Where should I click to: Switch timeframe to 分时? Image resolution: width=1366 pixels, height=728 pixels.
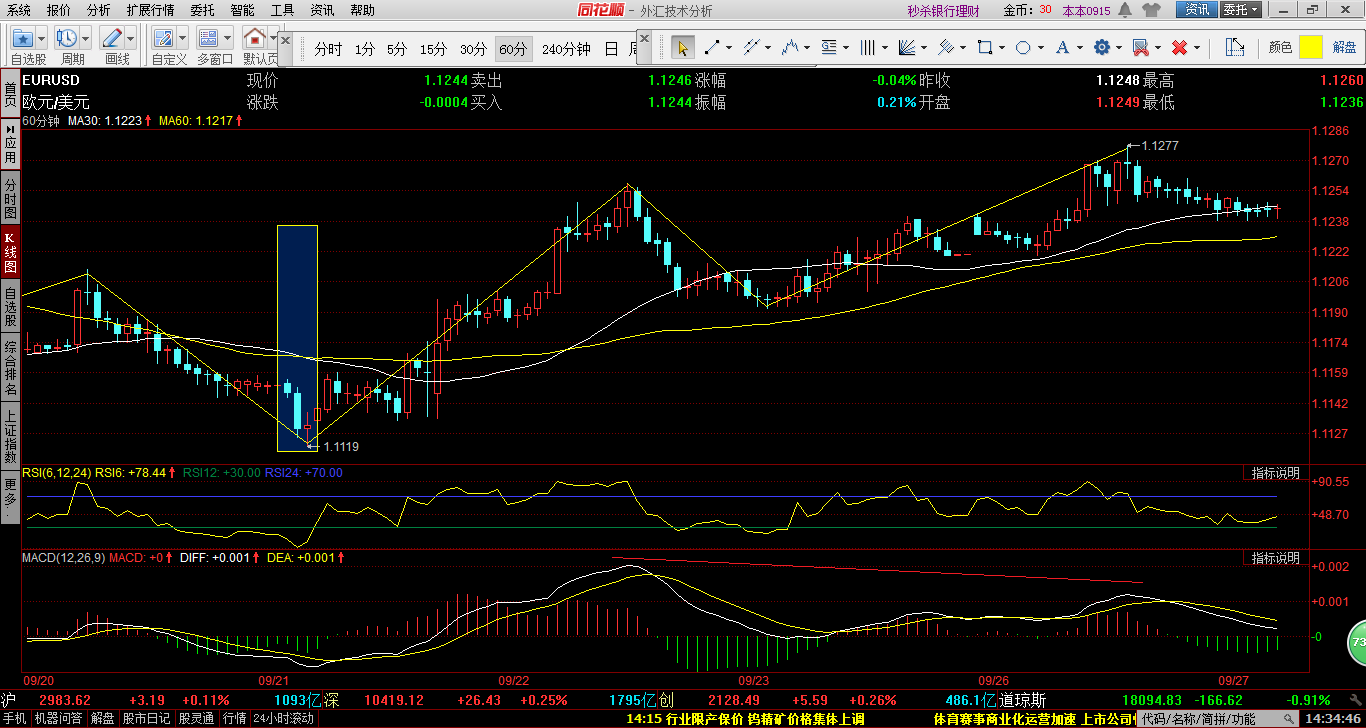pyautogui.click(x=328, y=49)
